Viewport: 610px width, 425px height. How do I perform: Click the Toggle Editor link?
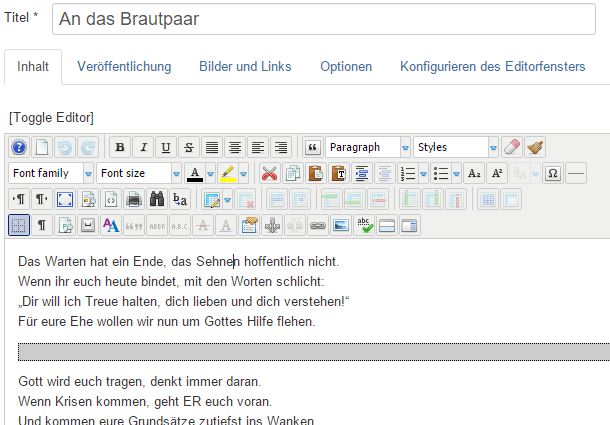(x=51, y=118)
